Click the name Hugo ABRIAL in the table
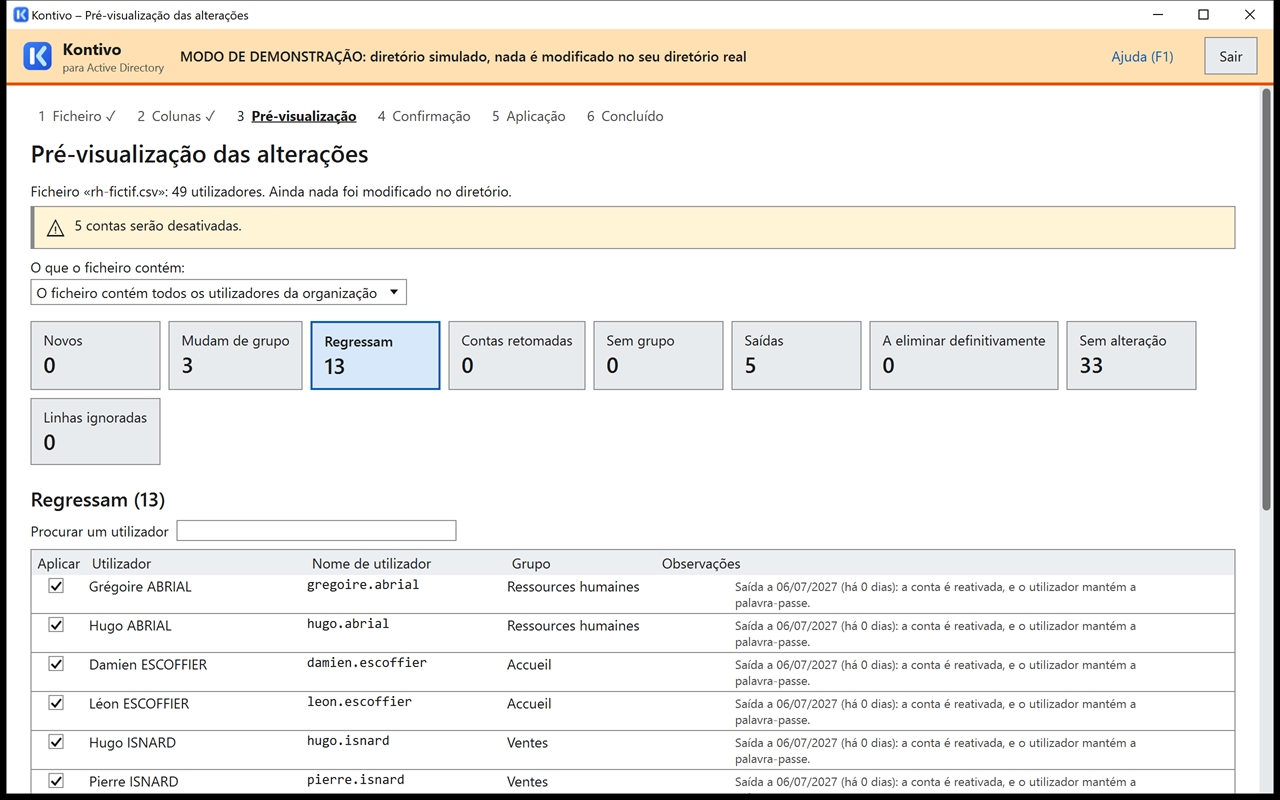 130,626
